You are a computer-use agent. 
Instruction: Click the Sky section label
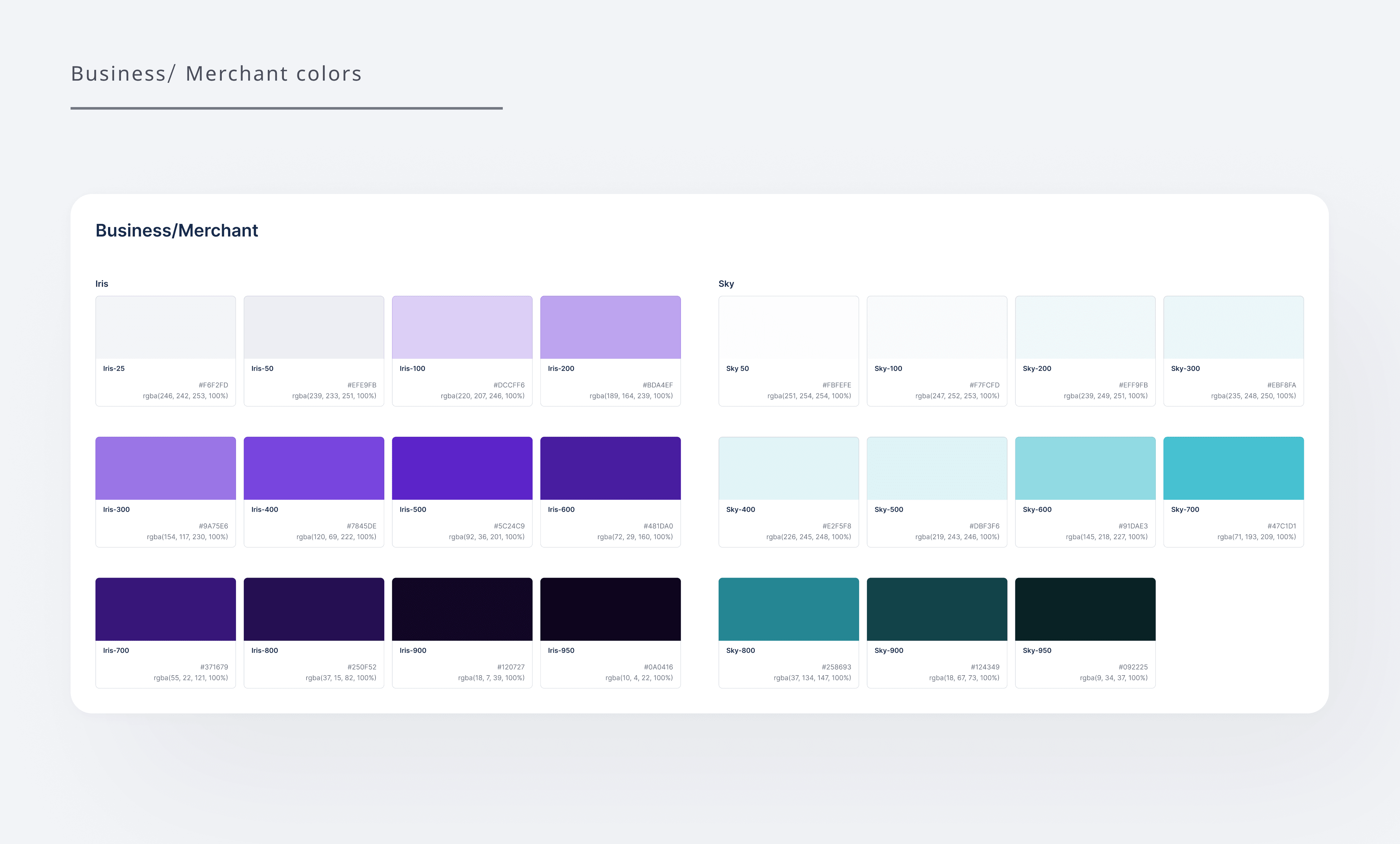[726, 283]
